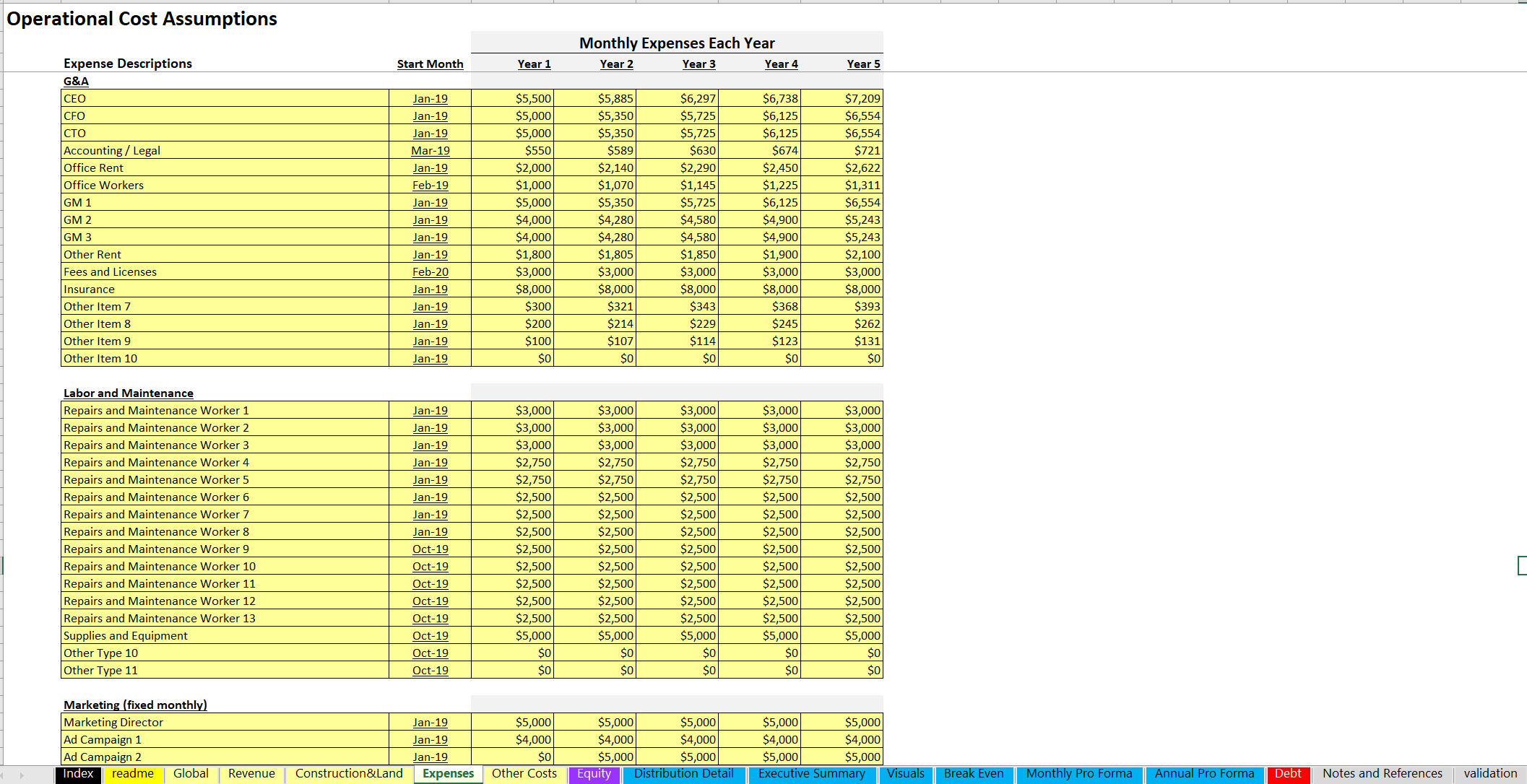This screenshot has width=1527, height=784.
Task: Open the Revenue sheet tab
Action: pyautogui.click(x=251, y=774)
